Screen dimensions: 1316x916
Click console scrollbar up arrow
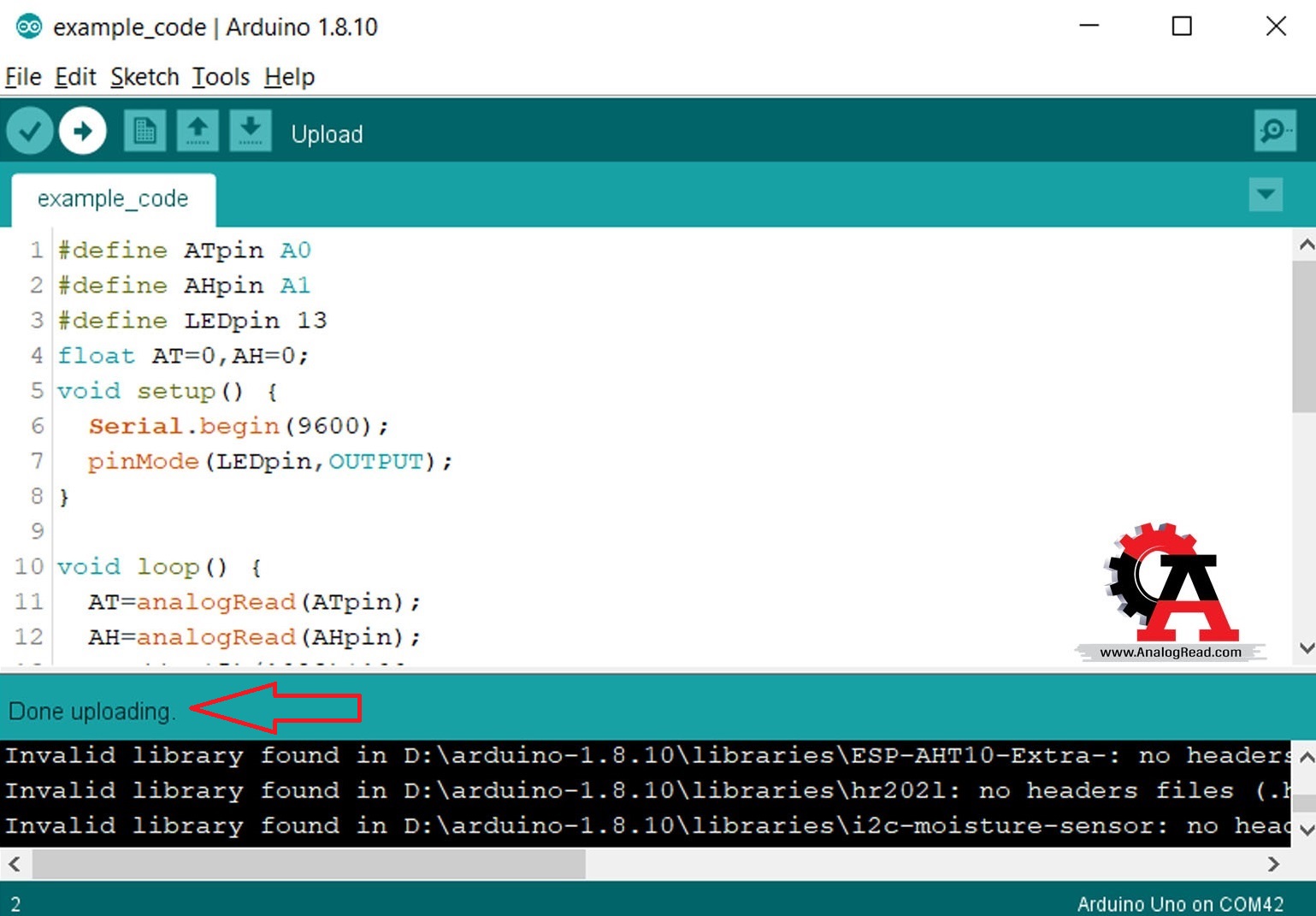[x=1306, y=757]
